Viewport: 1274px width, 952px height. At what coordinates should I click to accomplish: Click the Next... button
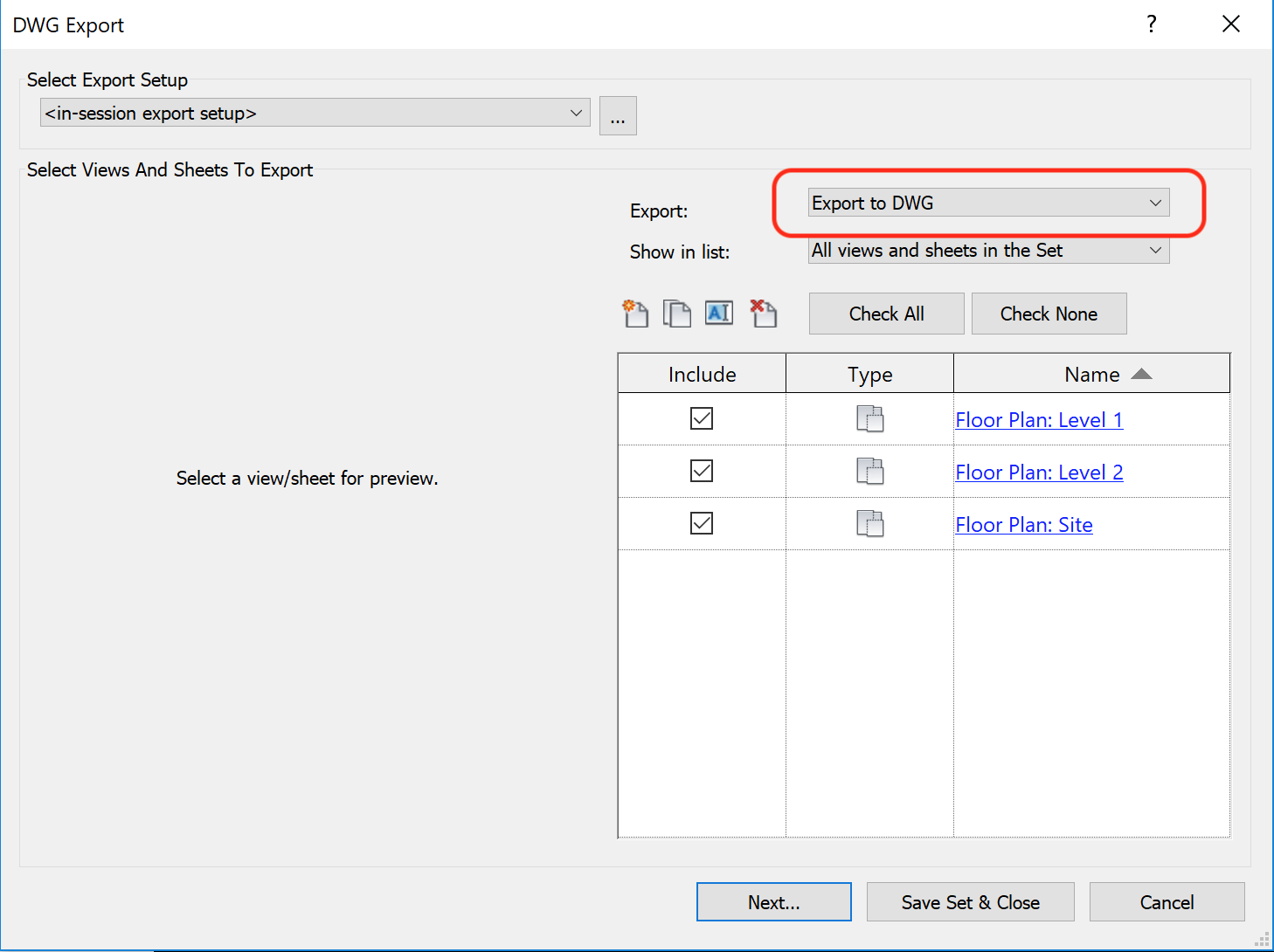coord(773,902)
